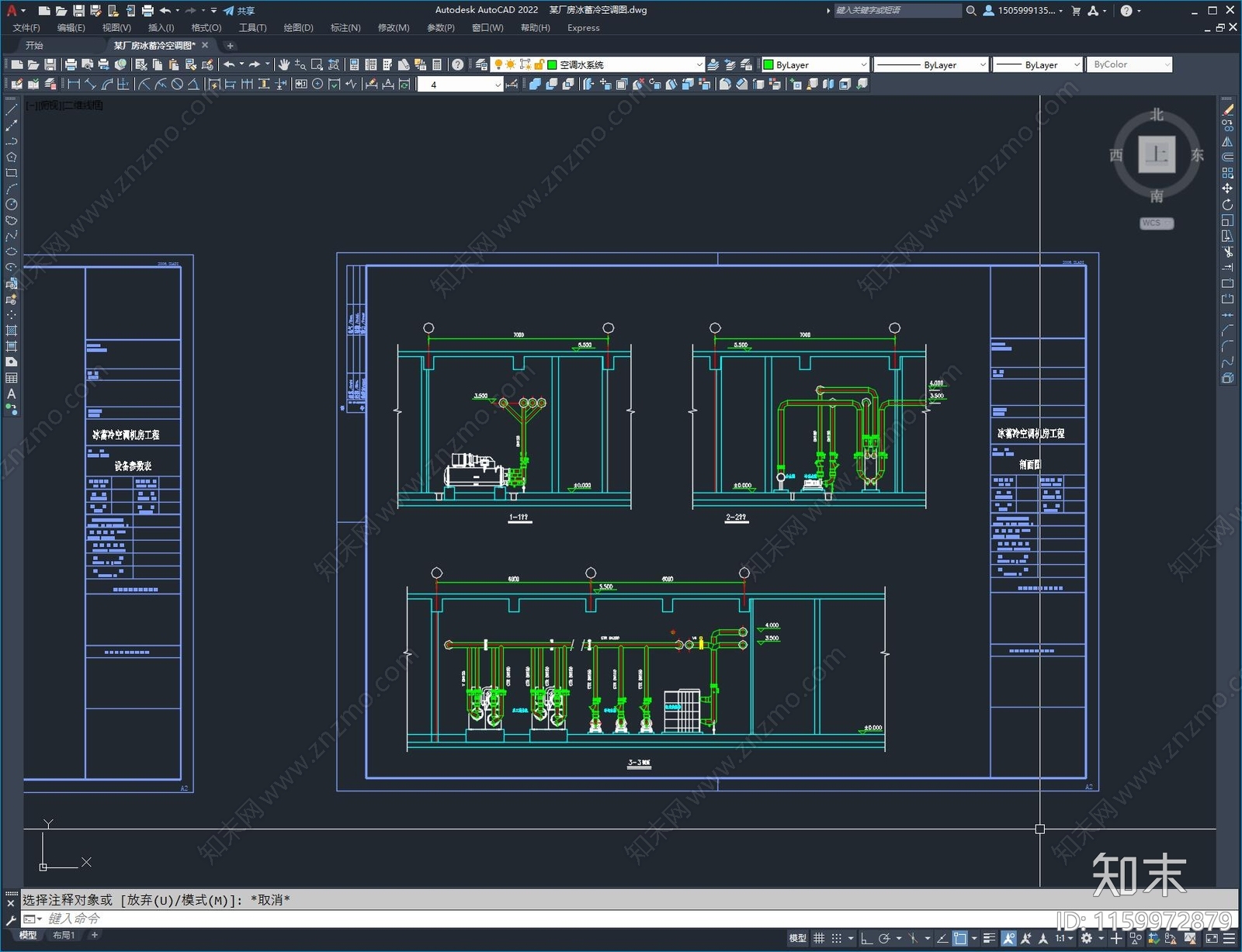1242x952 pixels.
Task: Select the Circle draw tool
Action: coord(12,205)
